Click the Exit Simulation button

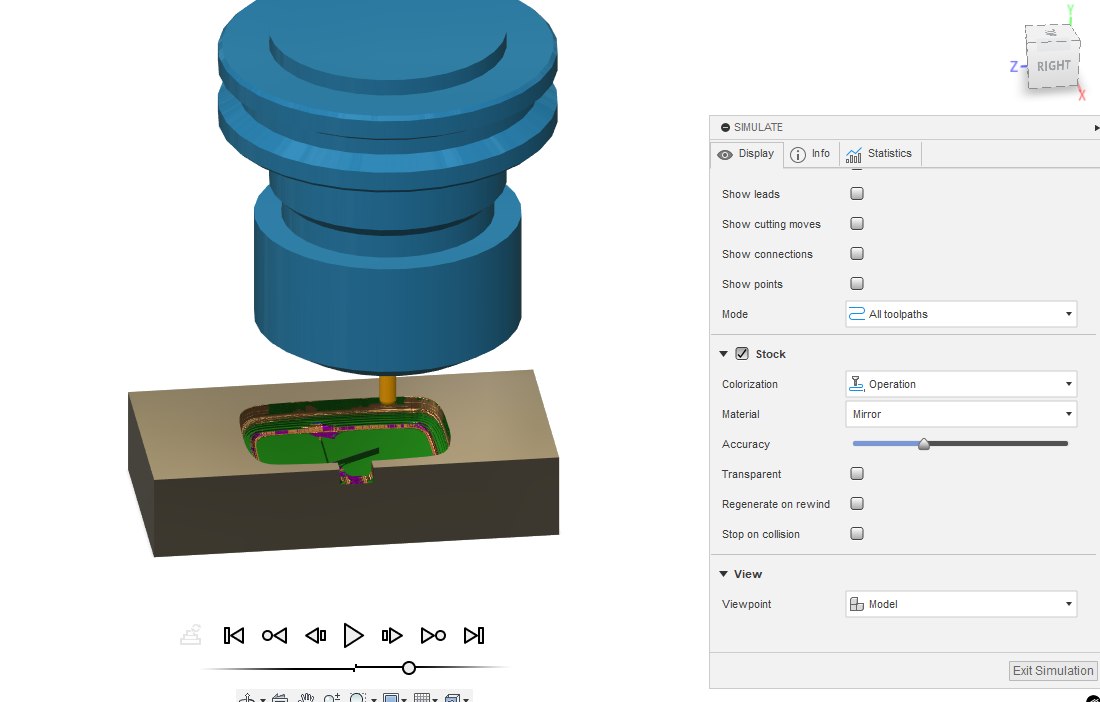[x=1052, y=670]
